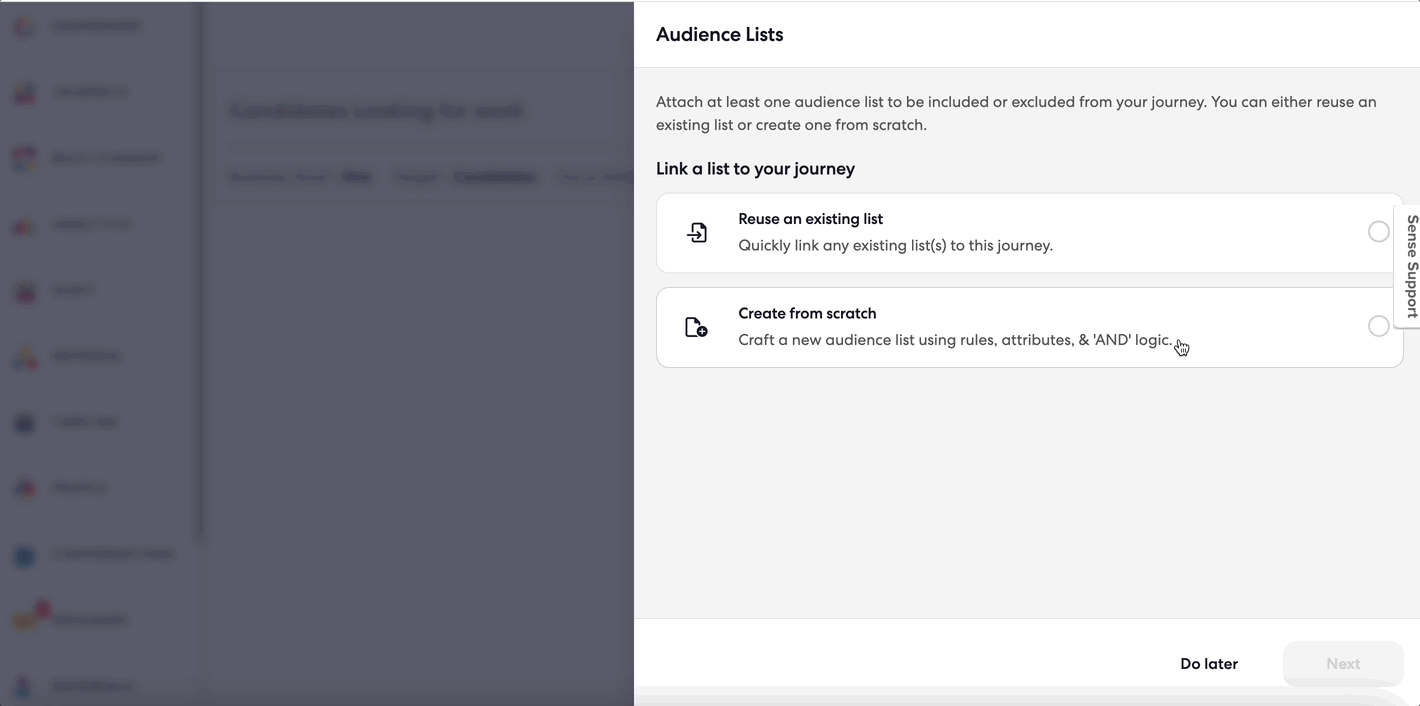Click the Create from scratch title text
The height and width of the screenshot is (706, 1420).
tap(807, 313)
